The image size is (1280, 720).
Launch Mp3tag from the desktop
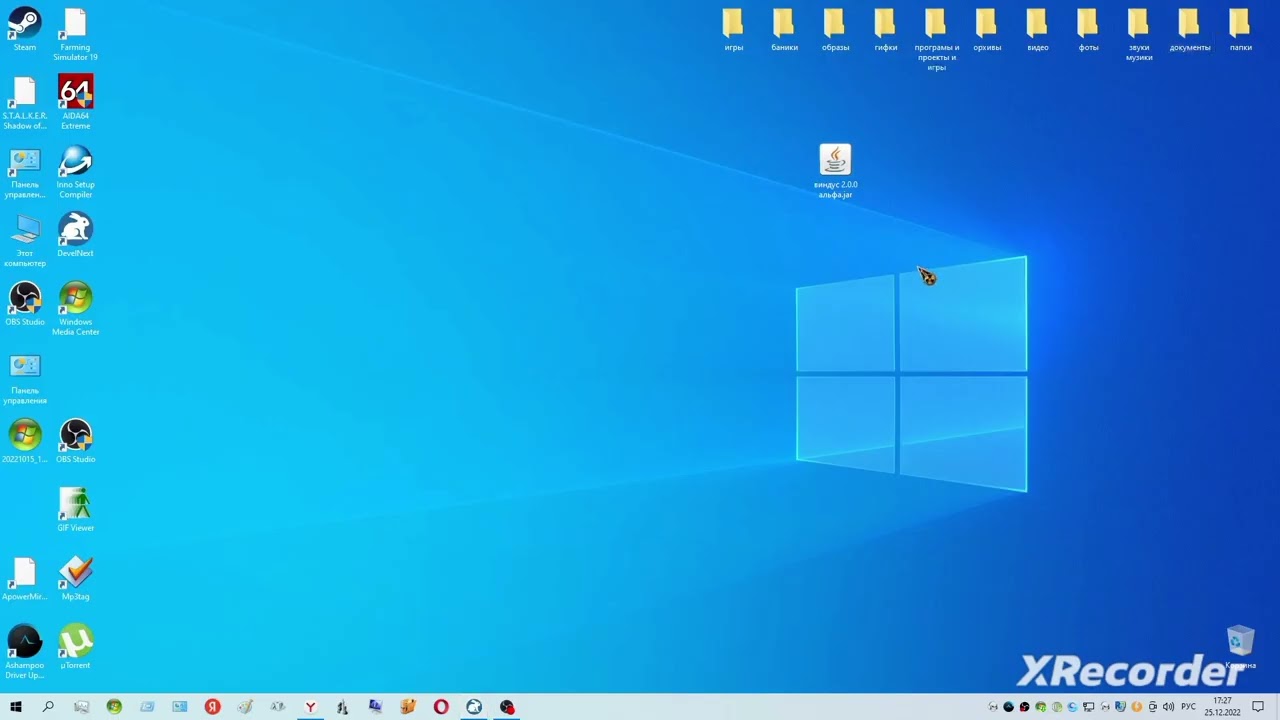[x=76, y=579]
